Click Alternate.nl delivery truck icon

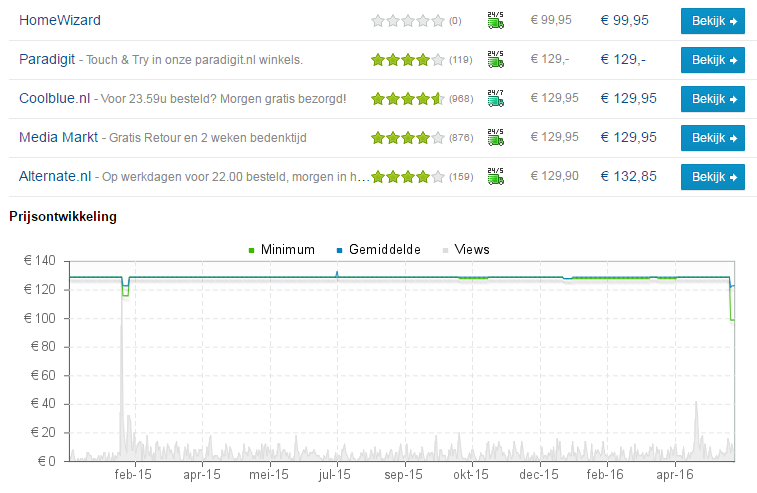coord(495,177)
